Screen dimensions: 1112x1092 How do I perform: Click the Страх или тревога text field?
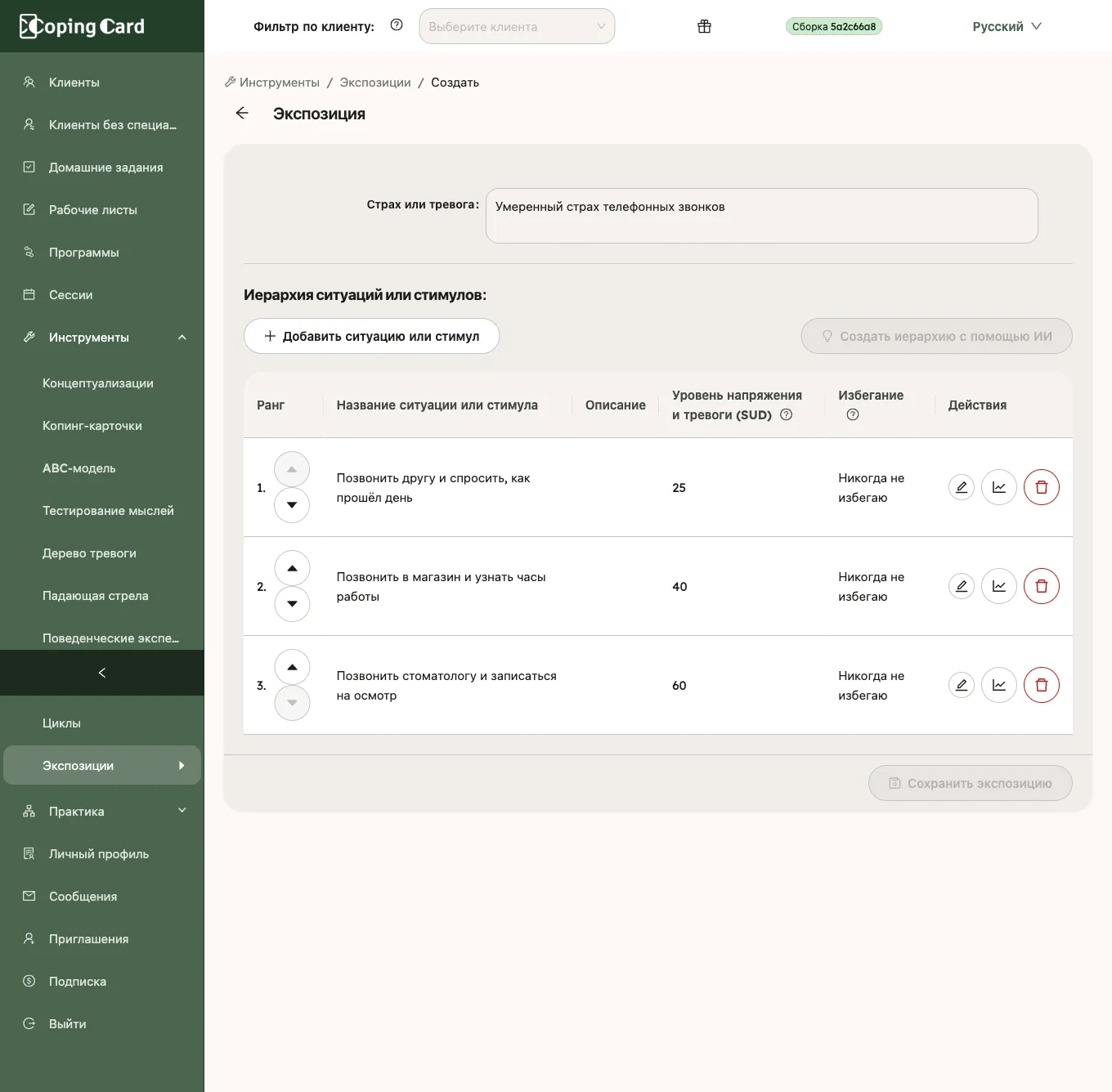pos(761,216)
